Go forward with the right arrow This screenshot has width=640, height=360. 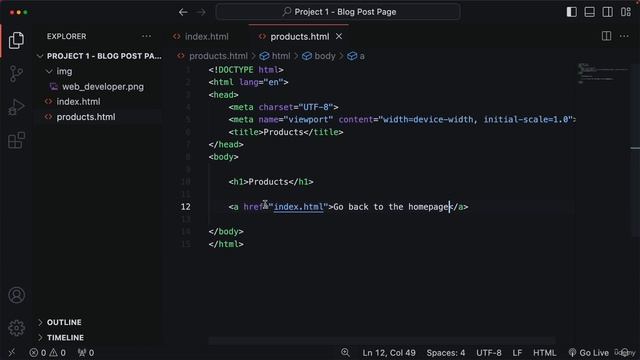tap(201, 12)
